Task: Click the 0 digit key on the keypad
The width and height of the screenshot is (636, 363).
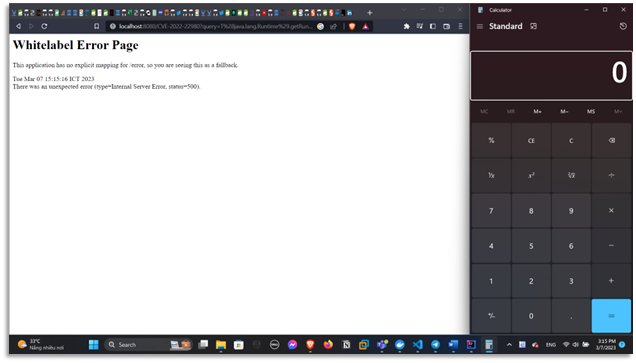Action: pyautogui.click(x=531, y=316)
